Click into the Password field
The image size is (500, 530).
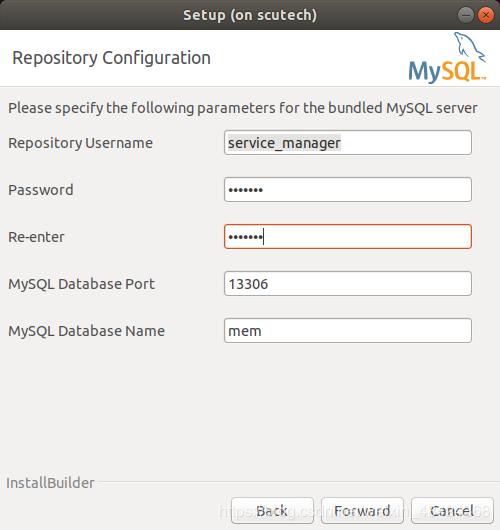click(x=348, y=190)
